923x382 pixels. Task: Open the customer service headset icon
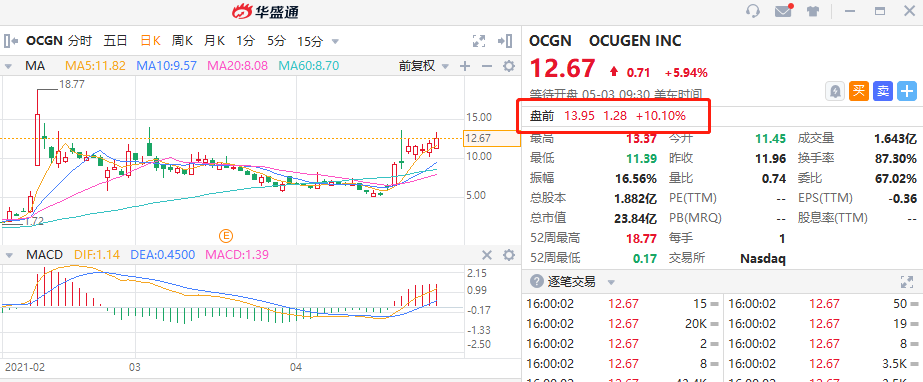point(752,11)
